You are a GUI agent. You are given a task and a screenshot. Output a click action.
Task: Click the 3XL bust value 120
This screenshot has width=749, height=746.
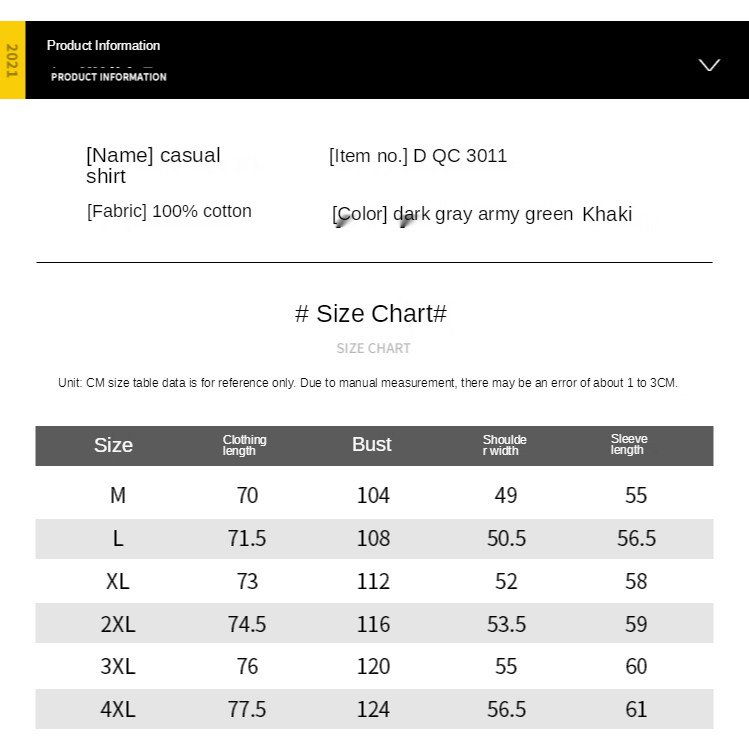[x=374, y=666]
